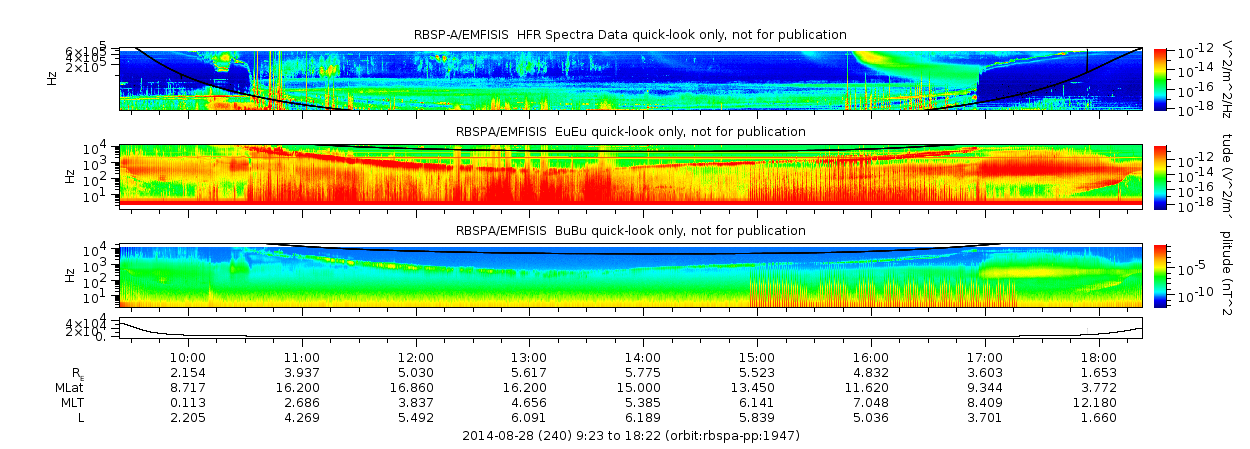Viewport: 1250px width, 449px height.
Task: Click the bottom line plot panel
Action: pos(631,328)
